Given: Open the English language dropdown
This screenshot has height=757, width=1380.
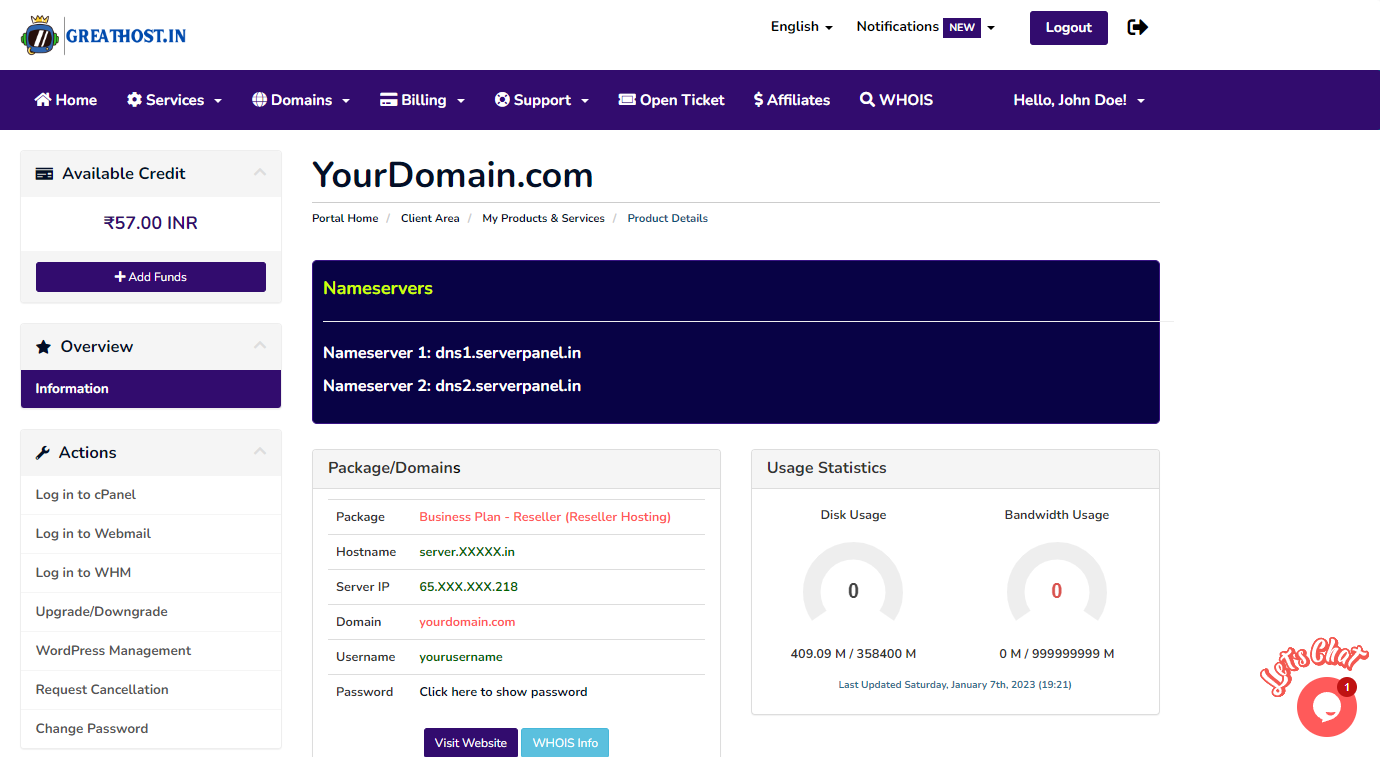Looking at the screenshot, I should pyautogui.click(x=801, y=27).
